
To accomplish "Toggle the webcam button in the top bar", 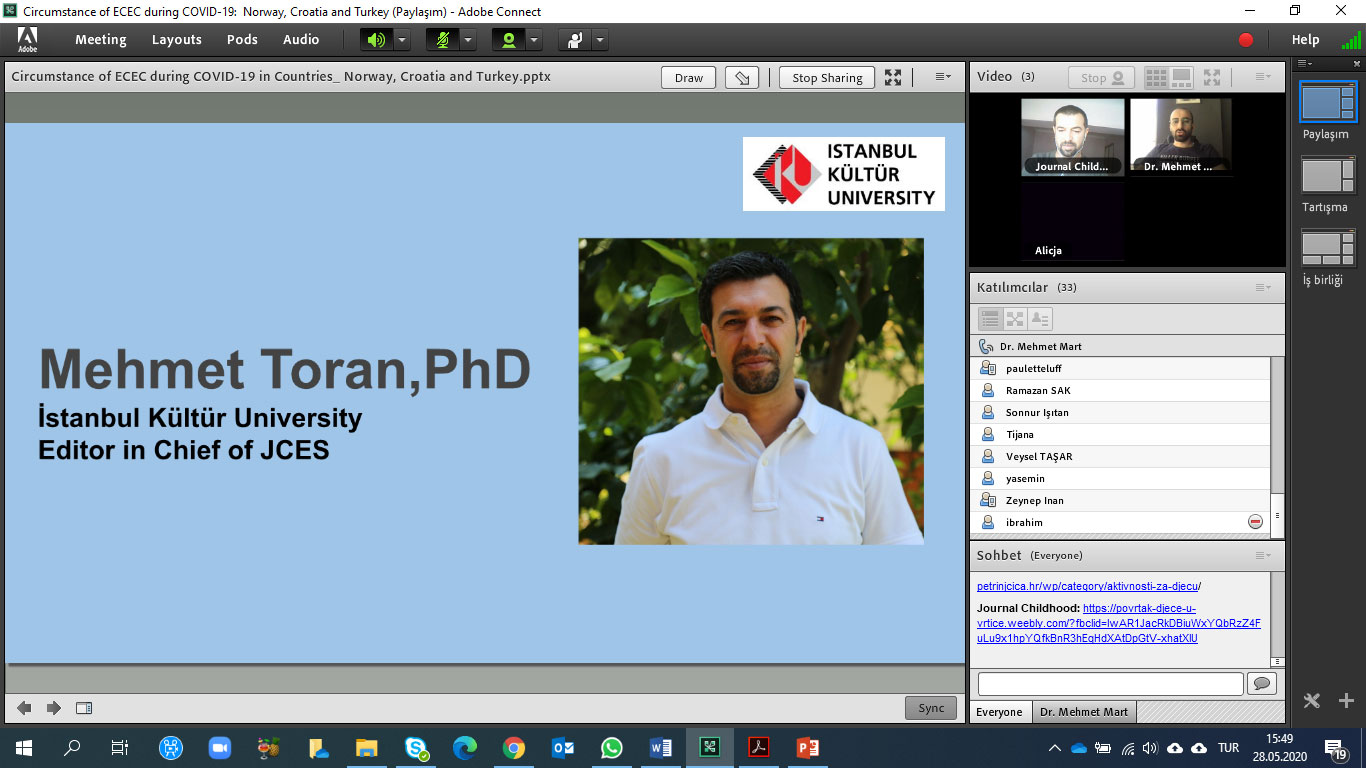I will point(509,40).
